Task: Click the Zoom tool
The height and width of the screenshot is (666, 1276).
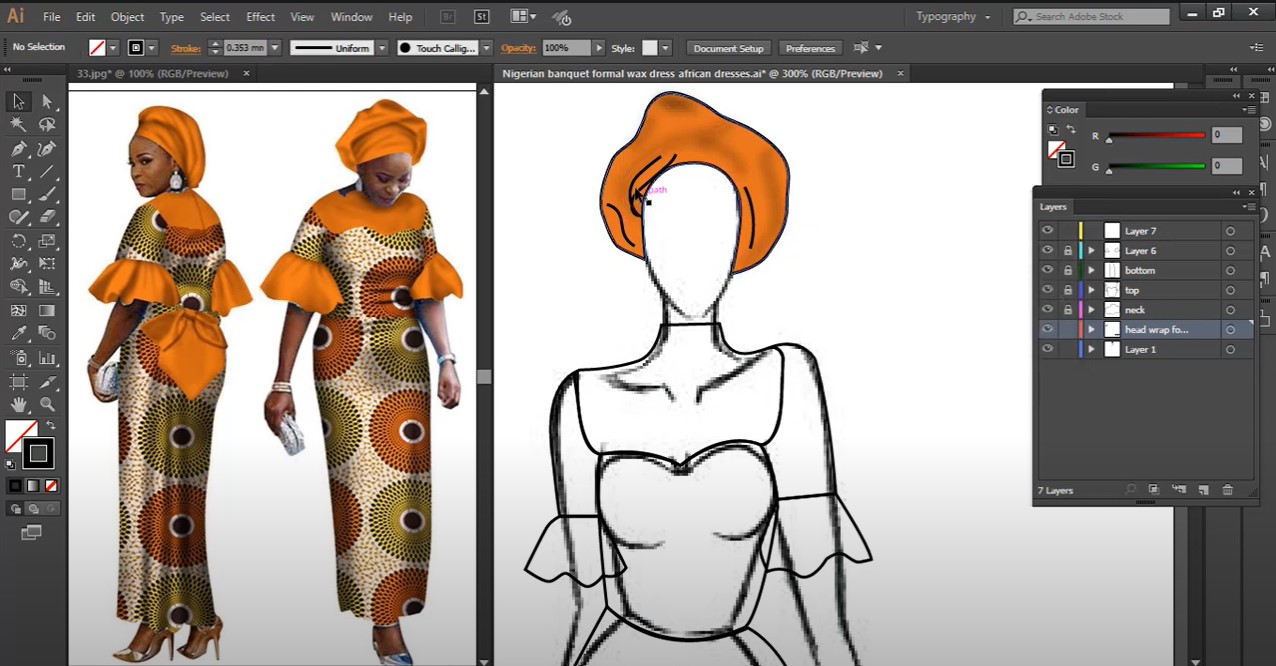Action: coord(47,405)
